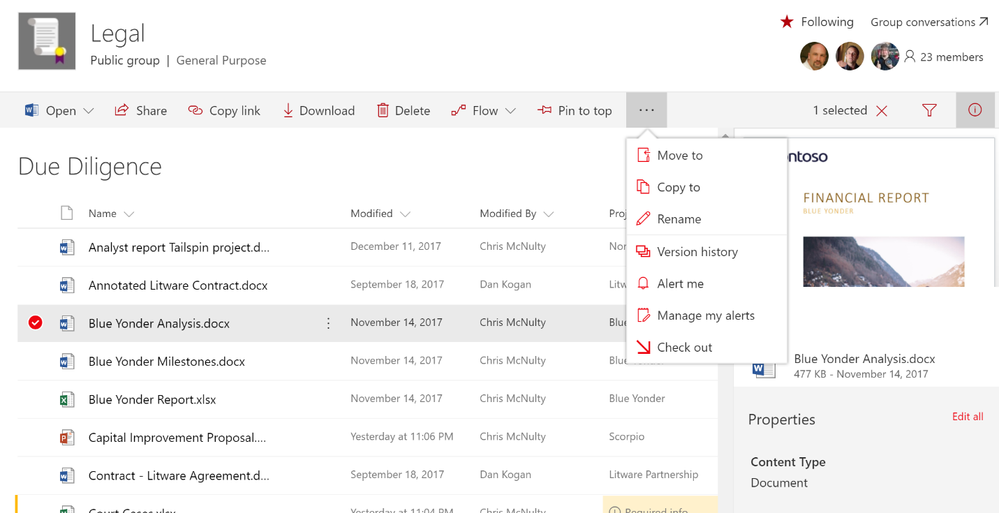Click the Copy link icon
The width and height of the screenshot is (999, 513).
click(x=195, y=110)
